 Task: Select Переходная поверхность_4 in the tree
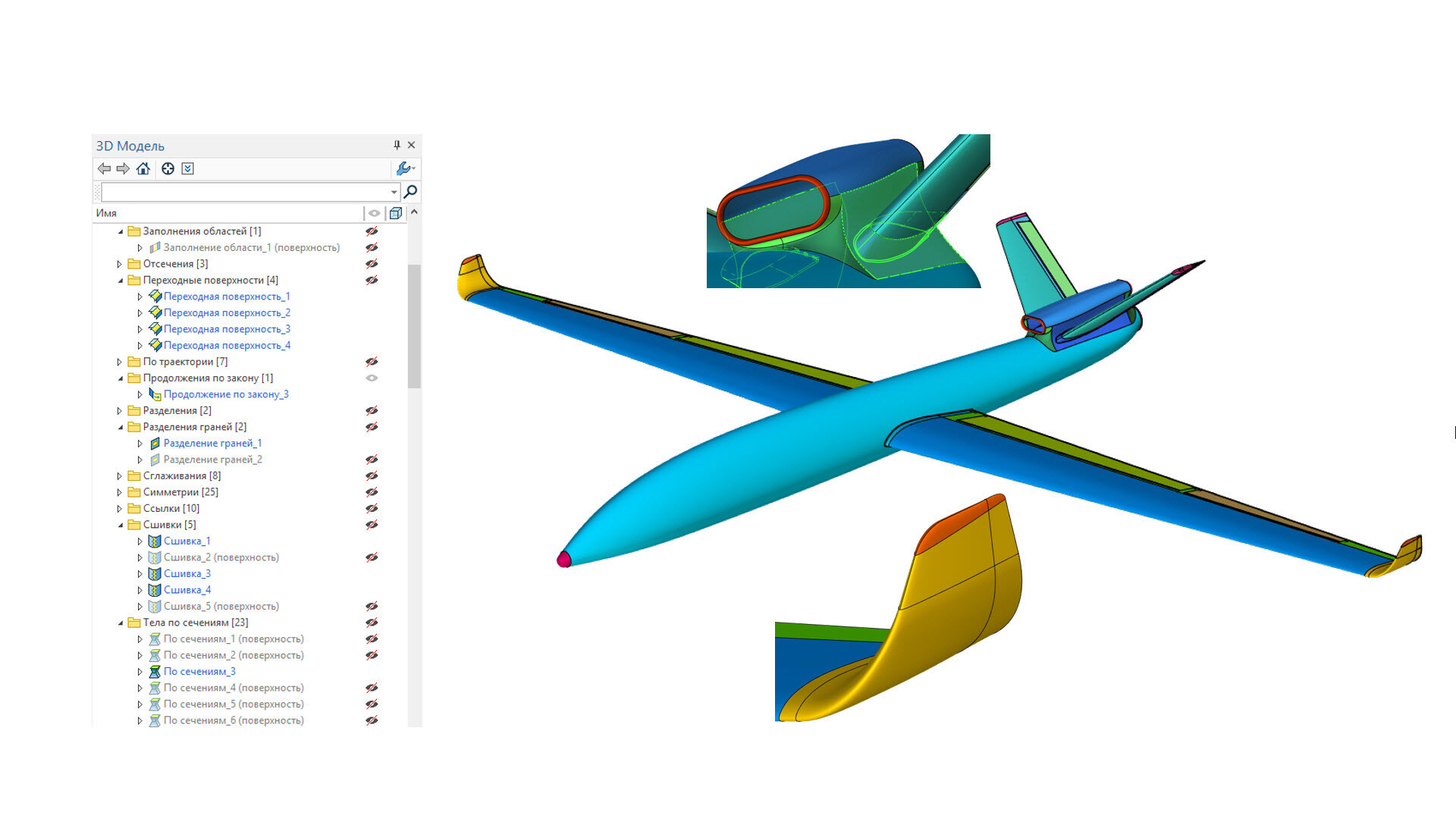pyautogui.click(x=227, y=346)
